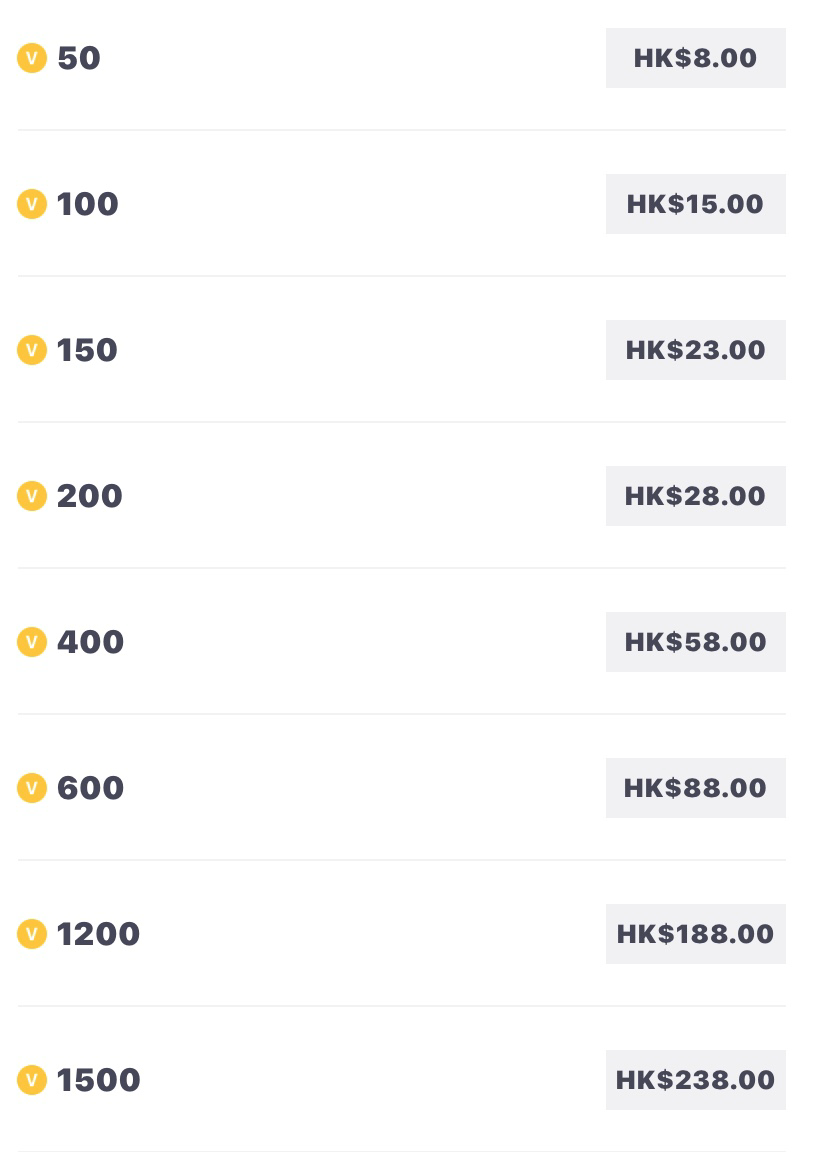The image size is (816, 1152).
Task: Buy 100 coins for HK$15.00
Action: (696, 204)
